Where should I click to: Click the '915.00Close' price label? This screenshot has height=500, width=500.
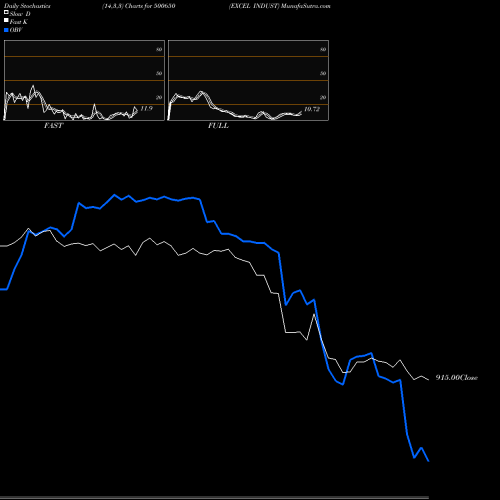click(457, 378)
